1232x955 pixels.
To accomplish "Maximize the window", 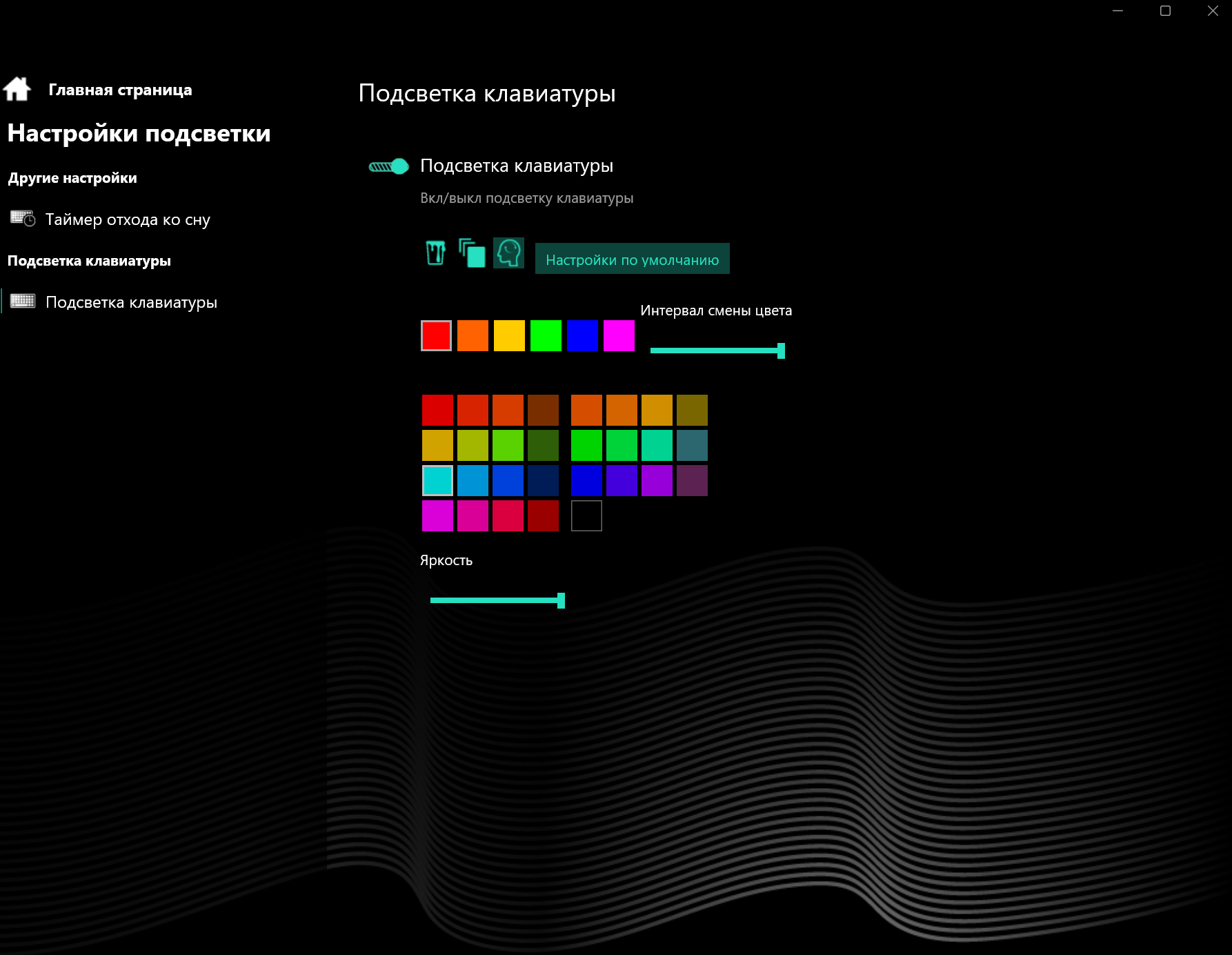I will (1166, 11).
